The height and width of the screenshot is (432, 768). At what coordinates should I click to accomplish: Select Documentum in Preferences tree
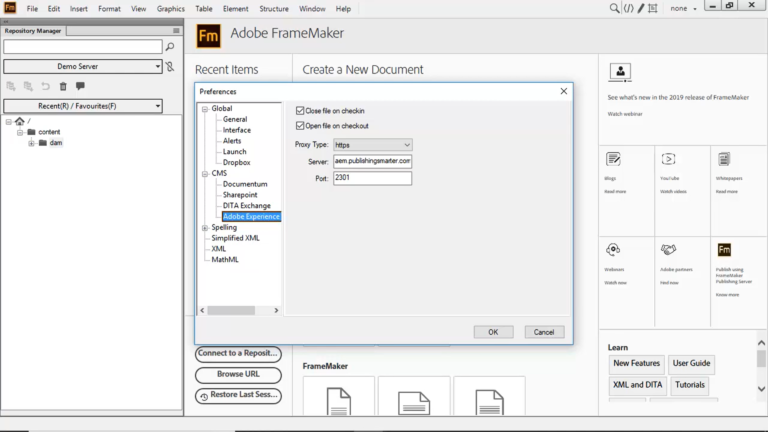click(245, 184)
